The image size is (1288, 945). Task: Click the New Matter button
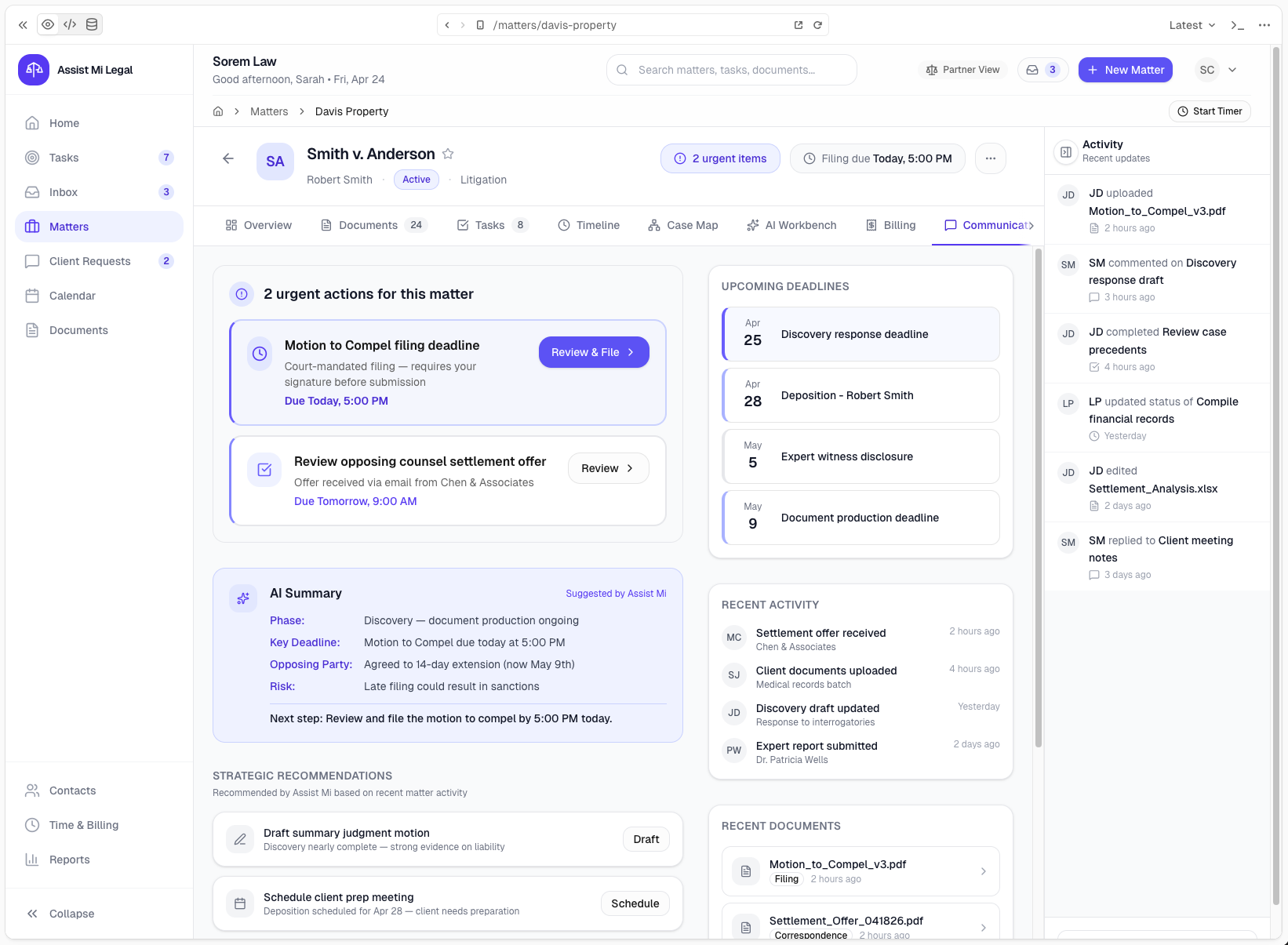[x=1125, y=70]
